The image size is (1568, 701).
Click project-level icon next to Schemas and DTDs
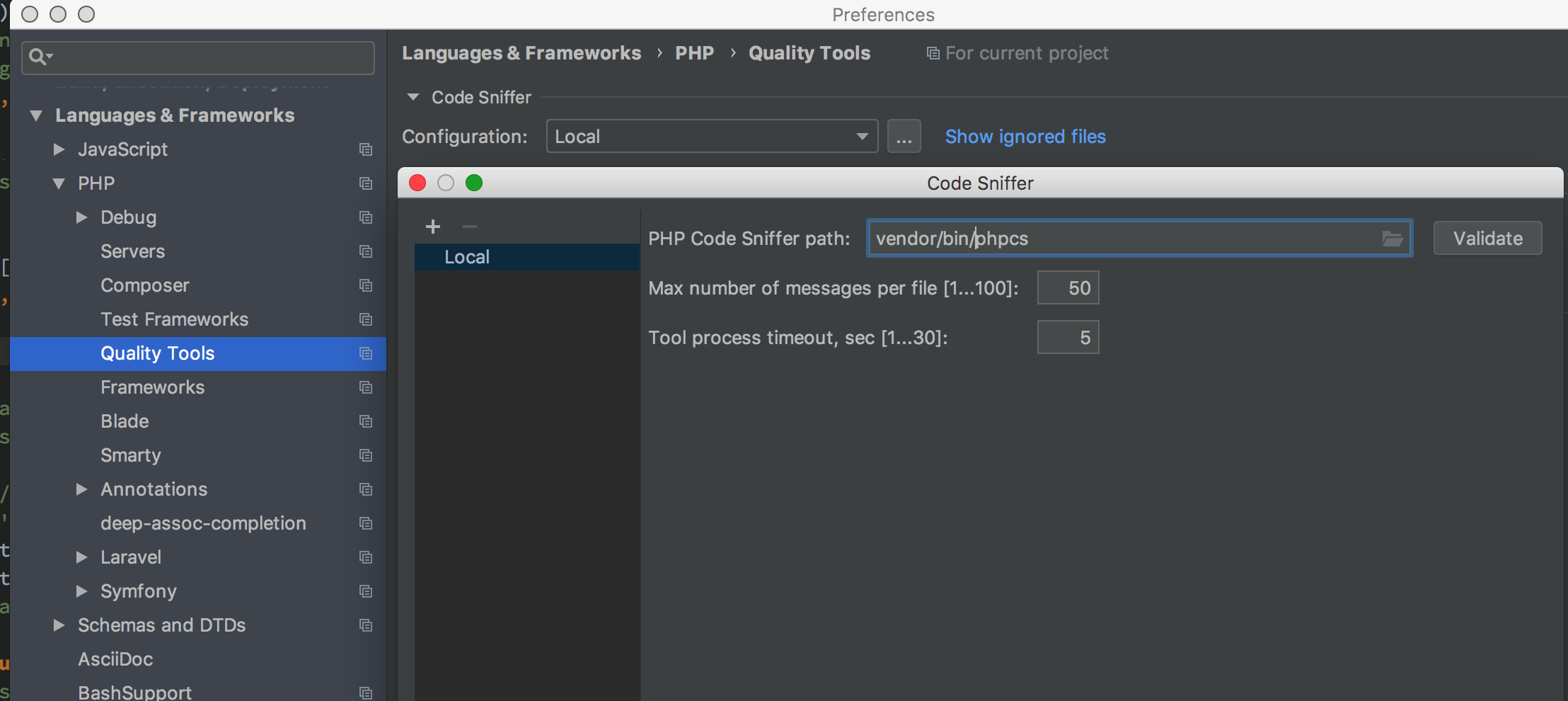click(x=366, y=625)
